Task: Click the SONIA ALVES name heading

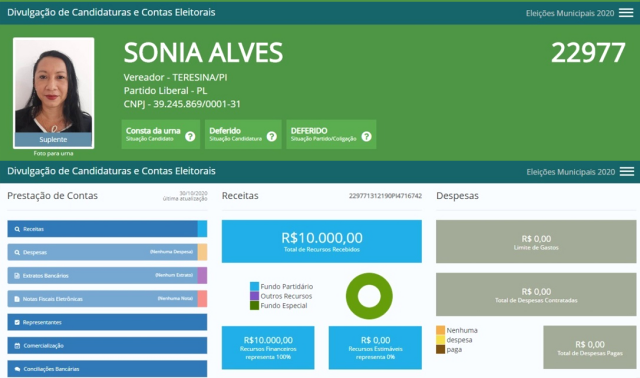Action: (203, 53)
